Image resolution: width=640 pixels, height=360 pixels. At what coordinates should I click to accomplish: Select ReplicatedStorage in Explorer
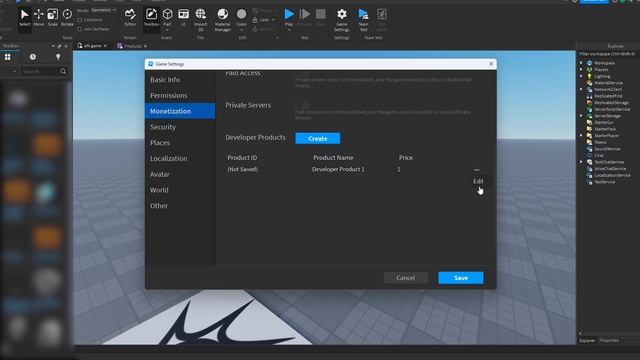(611, 103)
